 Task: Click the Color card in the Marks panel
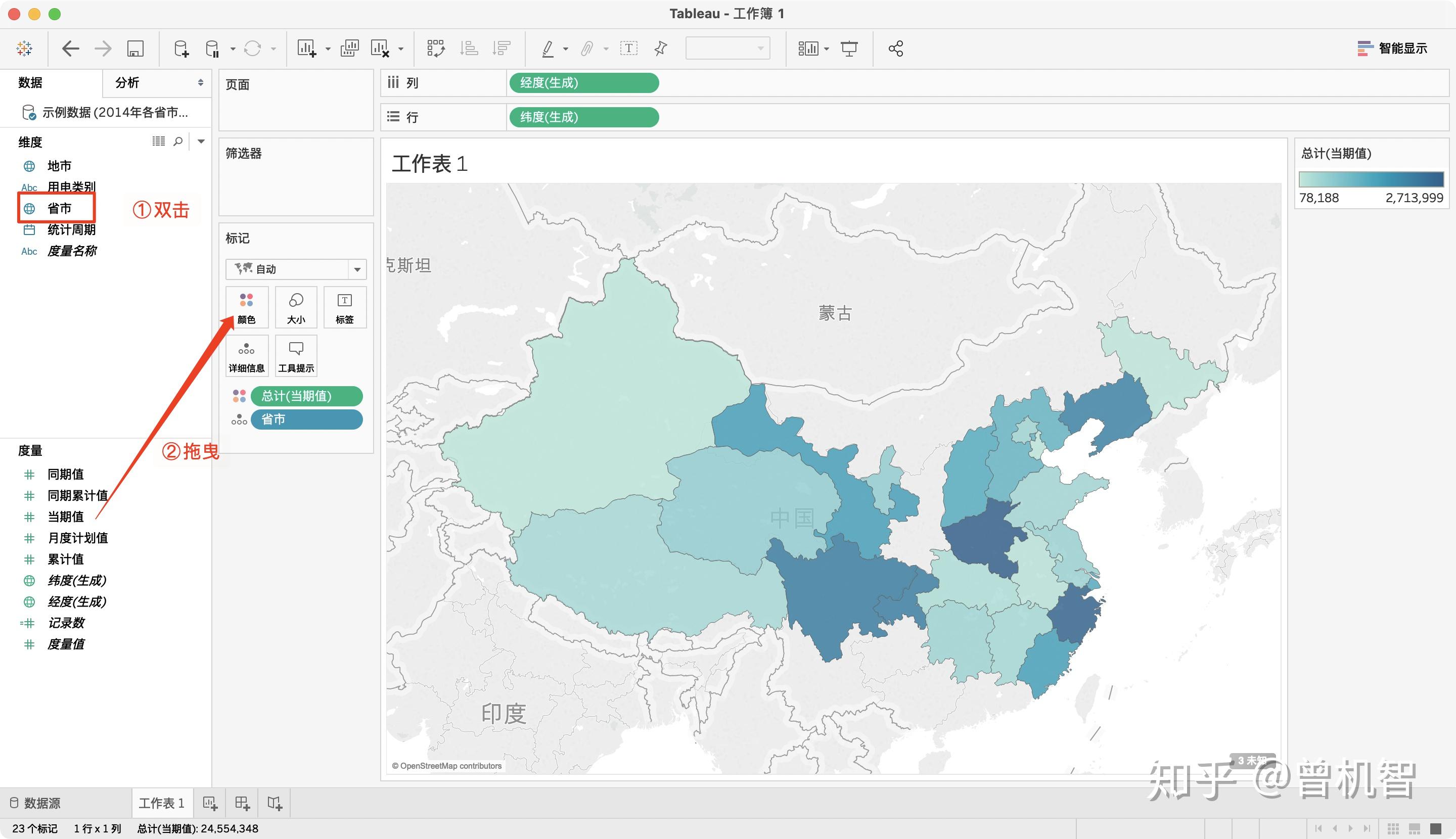pos(247,308)
